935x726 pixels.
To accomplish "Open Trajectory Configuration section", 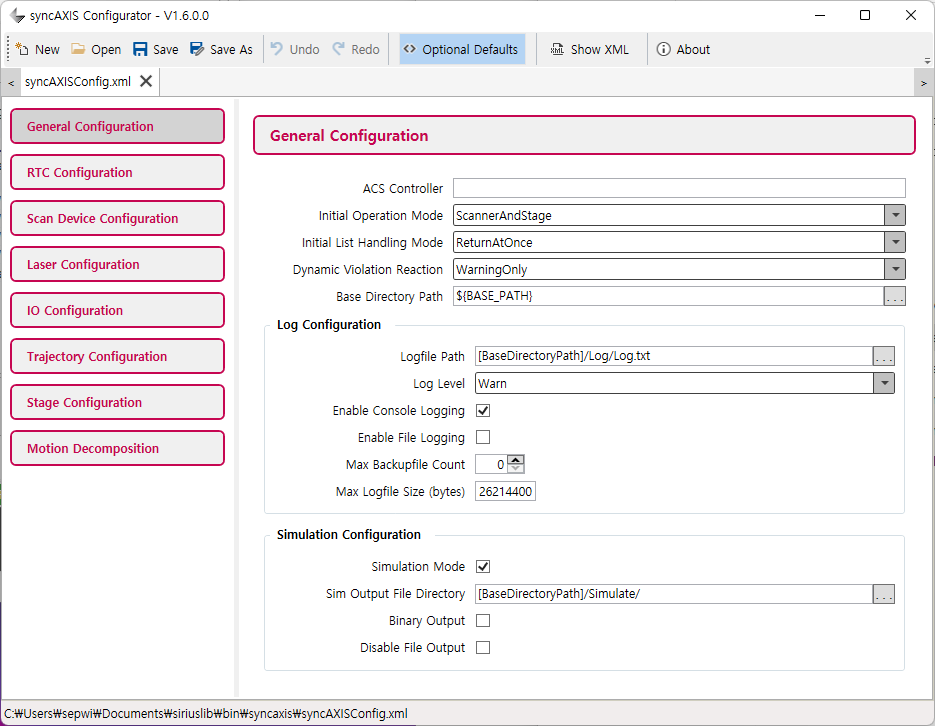I will 117,356.
